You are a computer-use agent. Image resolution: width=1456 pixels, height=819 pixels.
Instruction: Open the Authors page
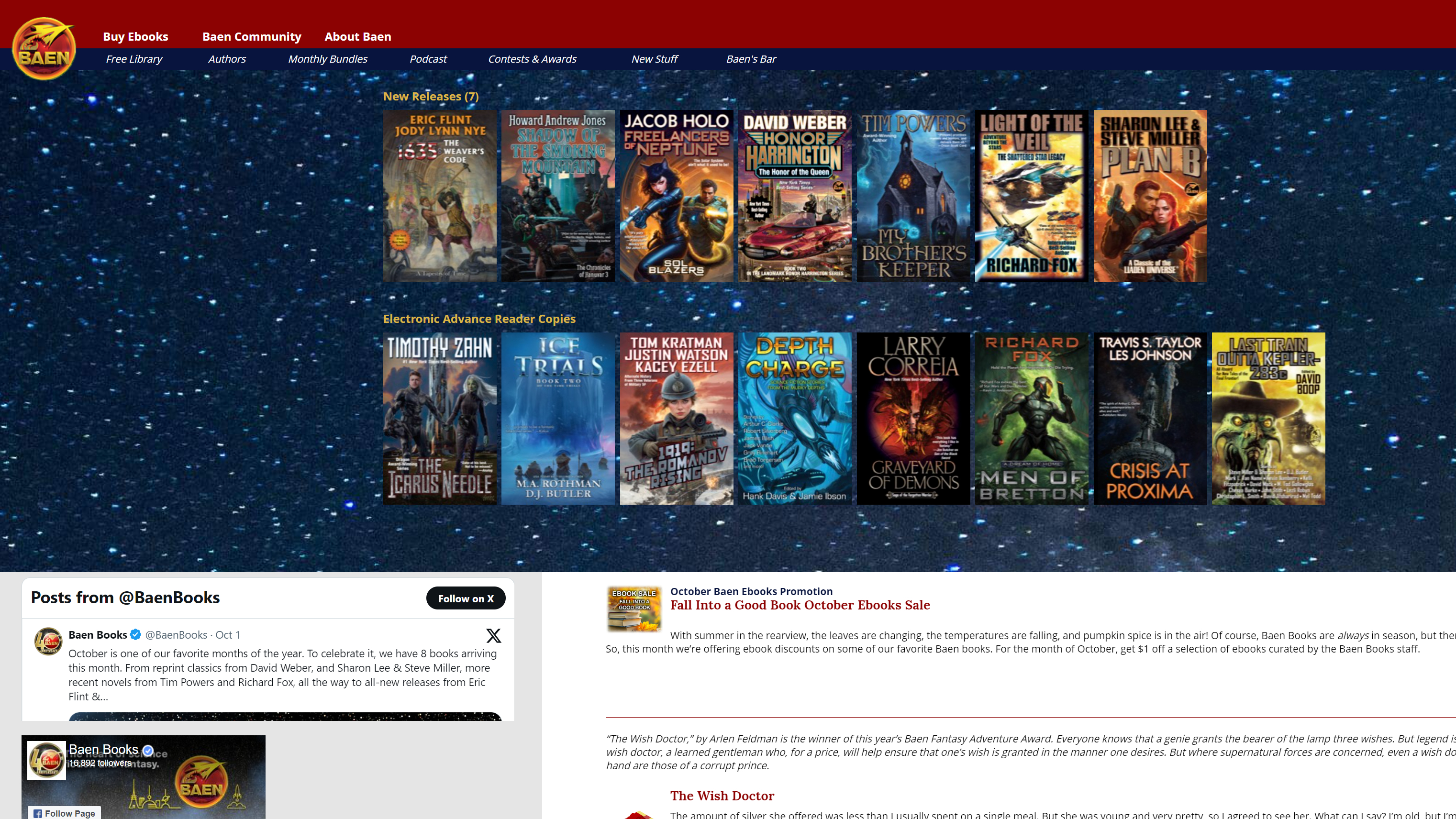pos(227,59)
